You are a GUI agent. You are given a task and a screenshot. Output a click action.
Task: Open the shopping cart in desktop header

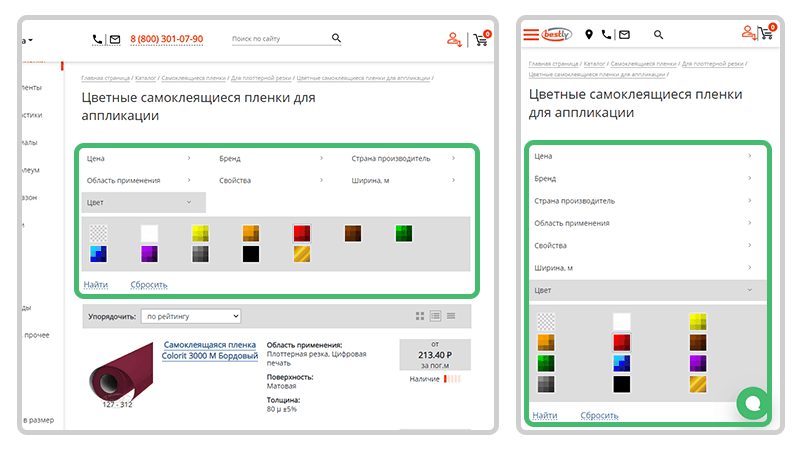(481, 39)
